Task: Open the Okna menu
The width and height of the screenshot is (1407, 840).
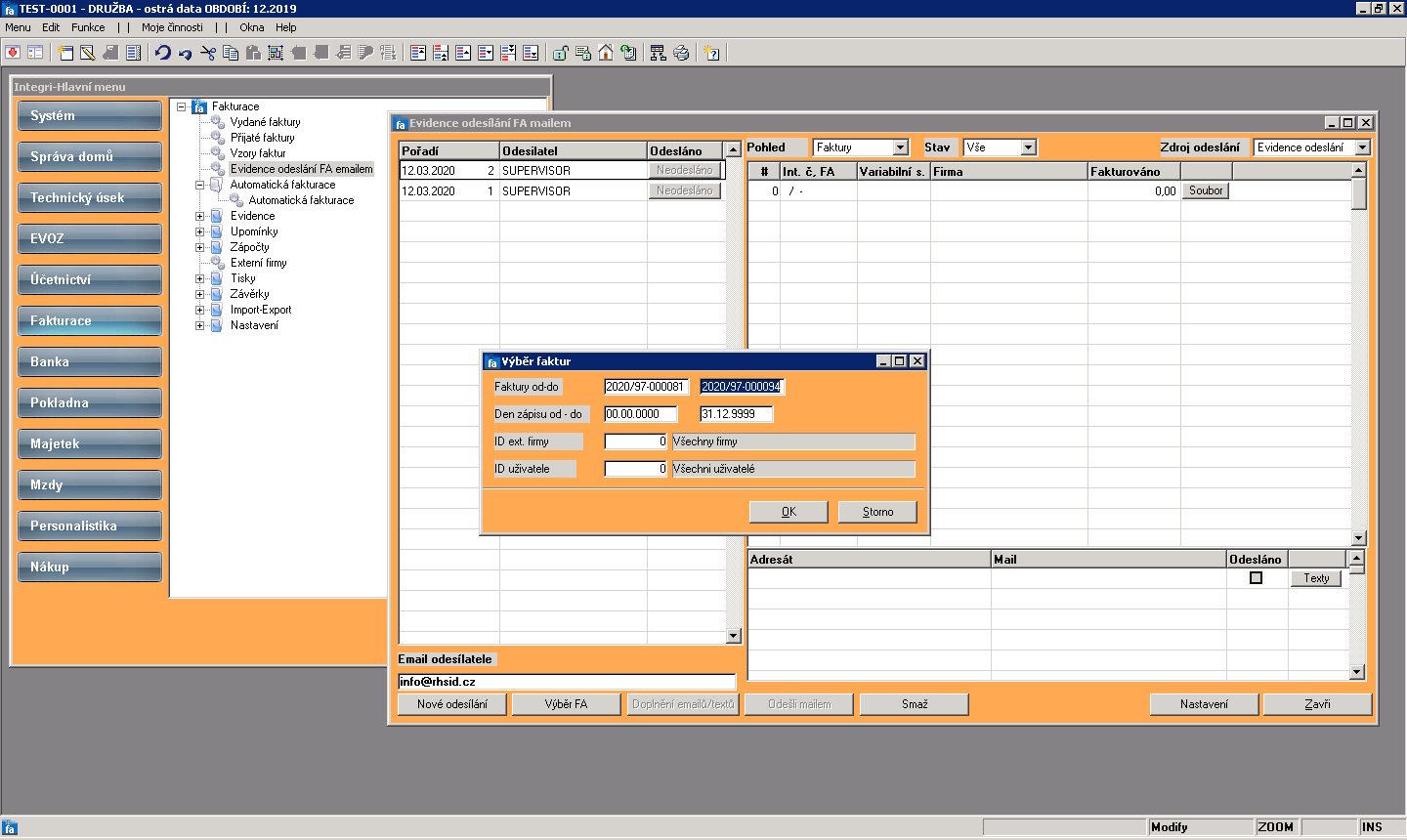Action: pyautogui.click(x=252, y=27)
